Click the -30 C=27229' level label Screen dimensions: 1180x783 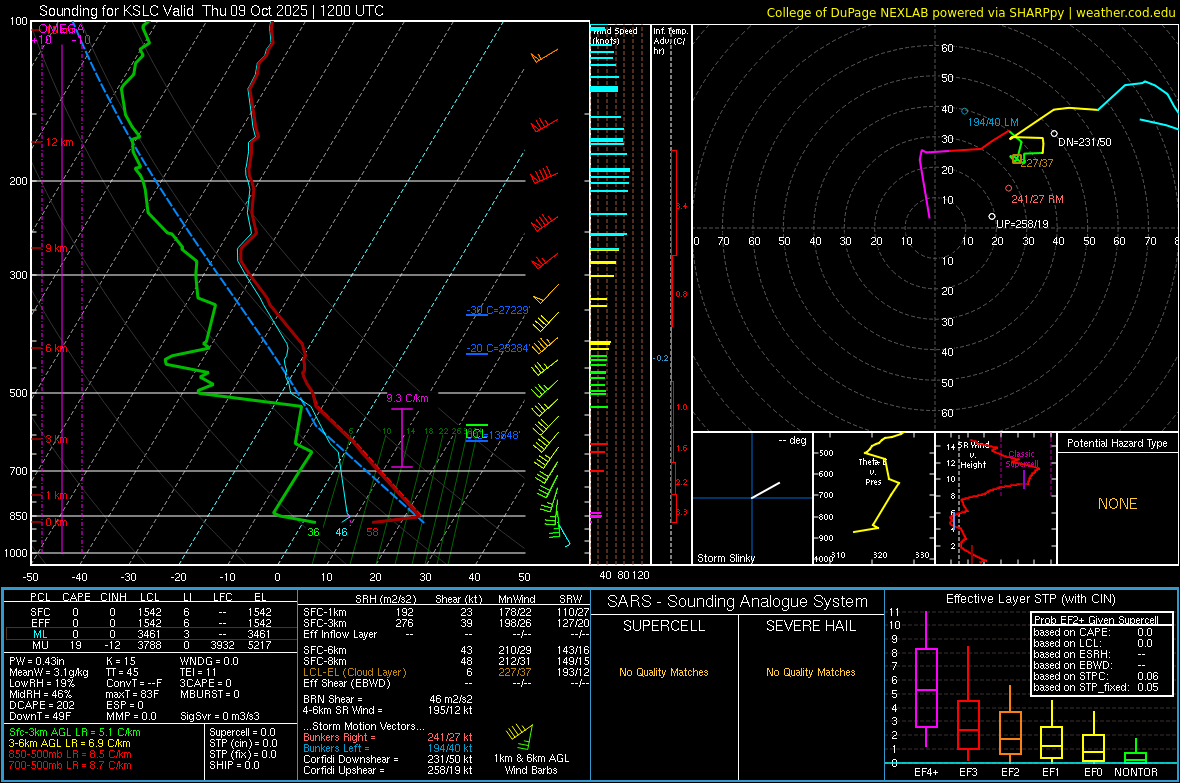tap(498, 309)
